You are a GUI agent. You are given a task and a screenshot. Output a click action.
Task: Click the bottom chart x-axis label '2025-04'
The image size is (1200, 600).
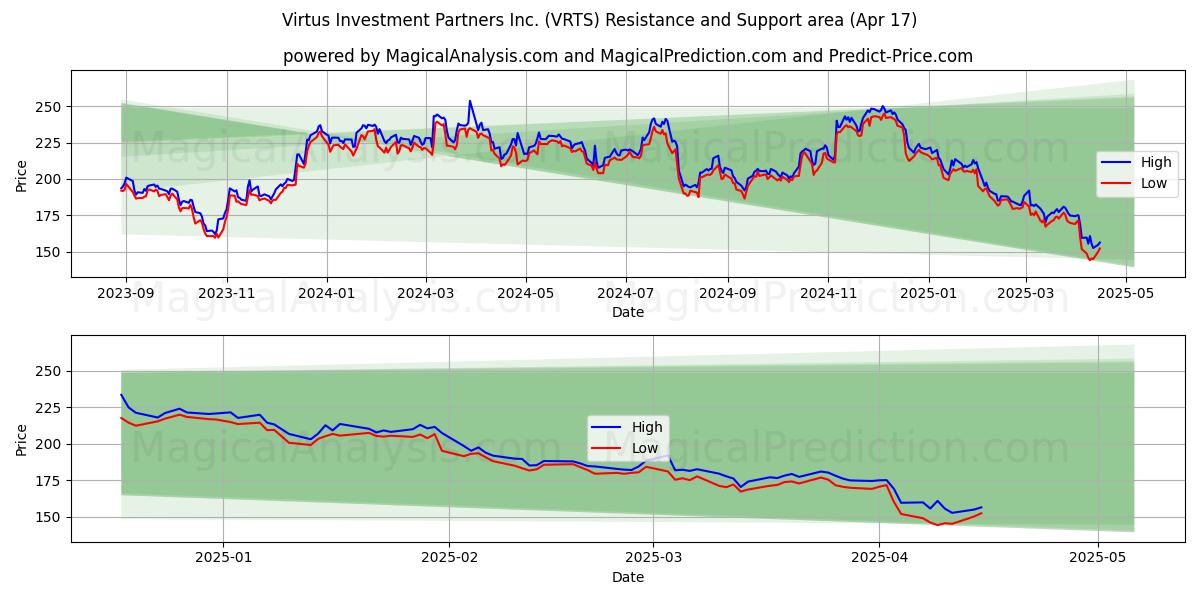click(880, 559)
